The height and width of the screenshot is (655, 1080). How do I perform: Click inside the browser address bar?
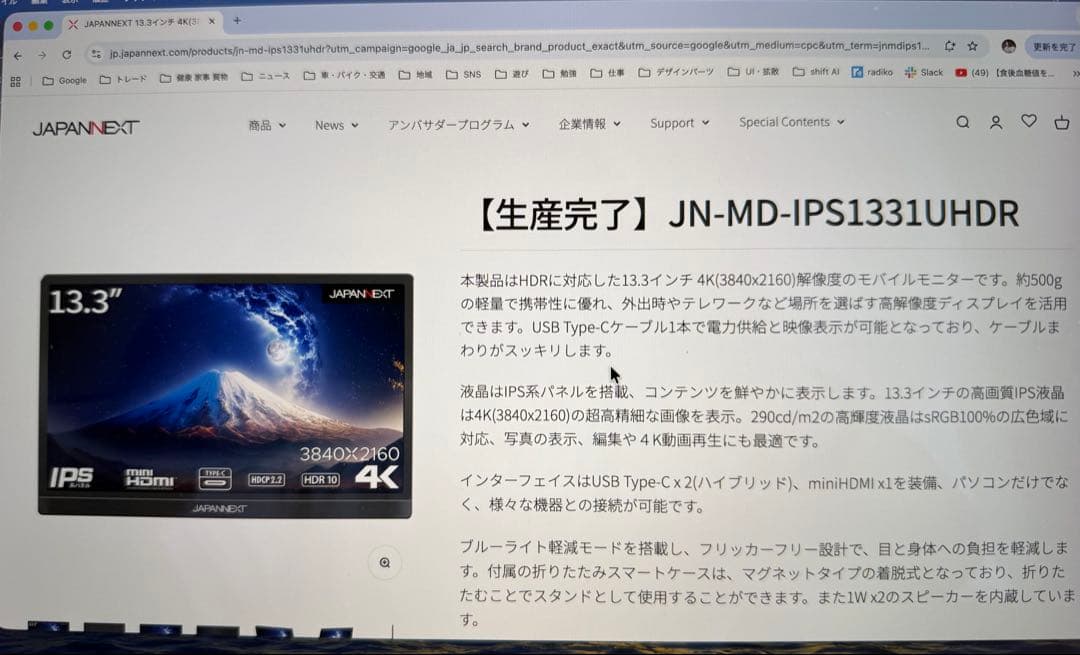pos(400,46)
